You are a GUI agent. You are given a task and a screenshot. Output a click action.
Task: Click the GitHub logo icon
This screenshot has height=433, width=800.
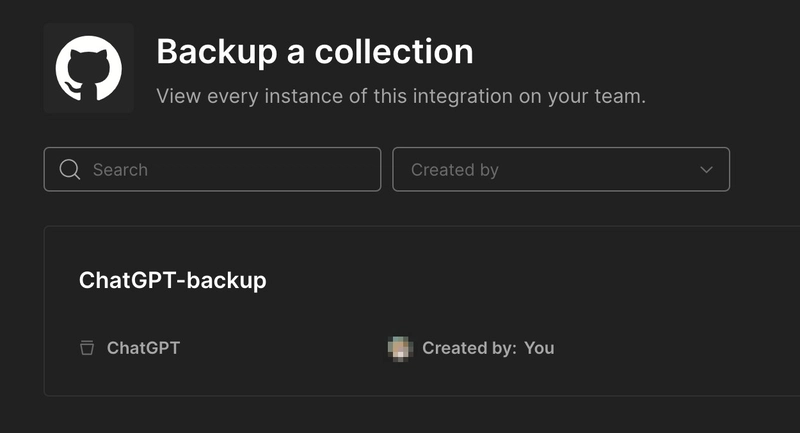(89, 68)
